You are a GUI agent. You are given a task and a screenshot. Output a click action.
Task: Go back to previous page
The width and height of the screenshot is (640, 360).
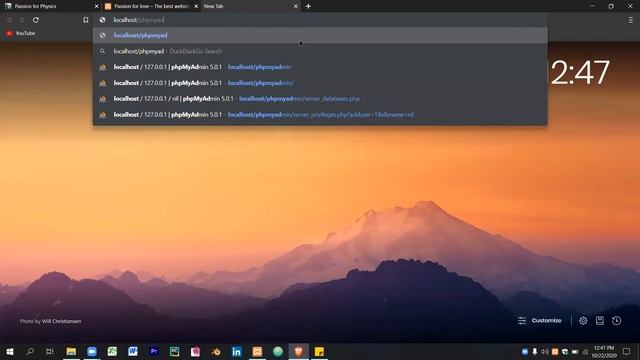point(9,20)
